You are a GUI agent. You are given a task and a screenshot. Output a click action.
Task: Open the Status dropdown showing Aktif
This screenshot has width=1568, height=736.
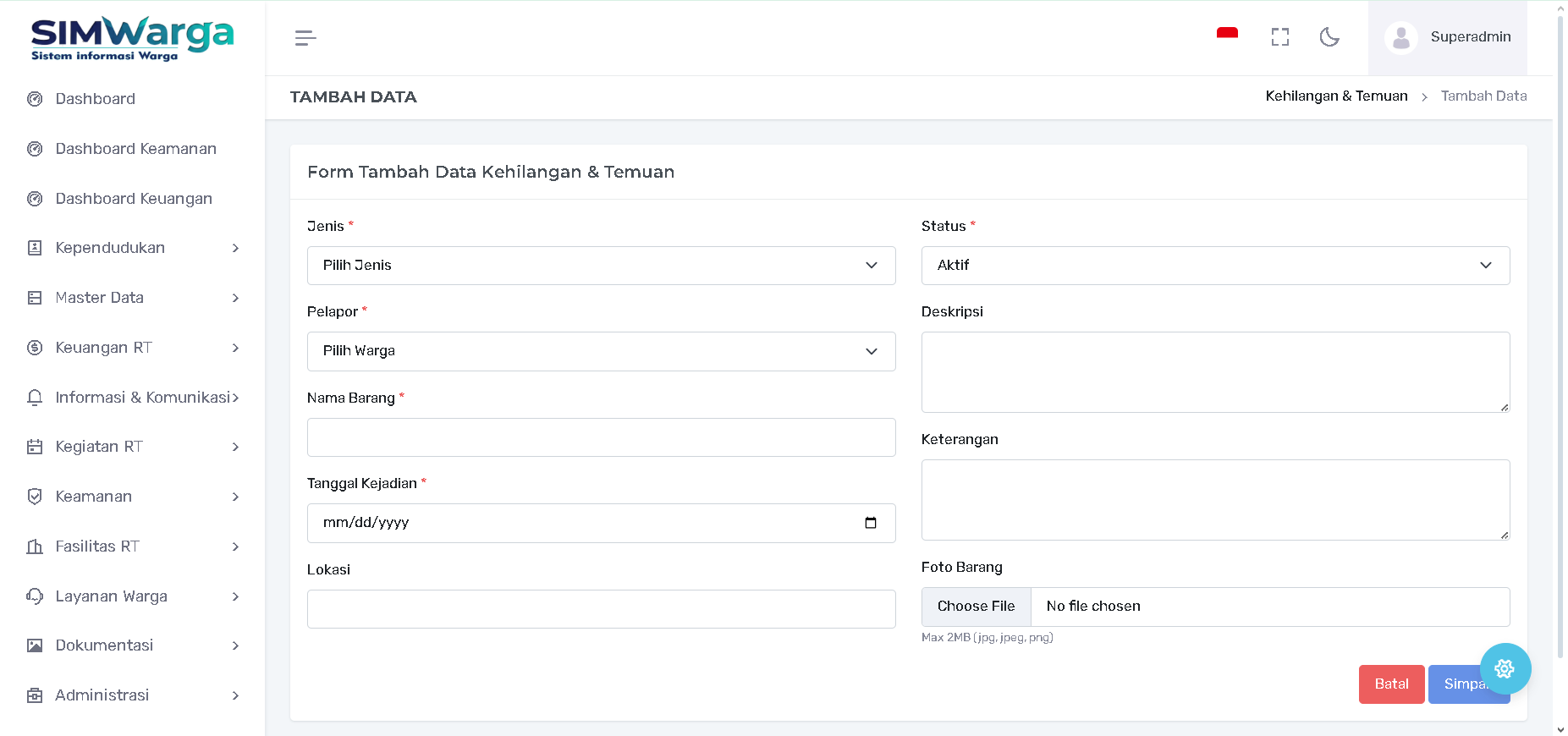click(x=1214, y=266)
